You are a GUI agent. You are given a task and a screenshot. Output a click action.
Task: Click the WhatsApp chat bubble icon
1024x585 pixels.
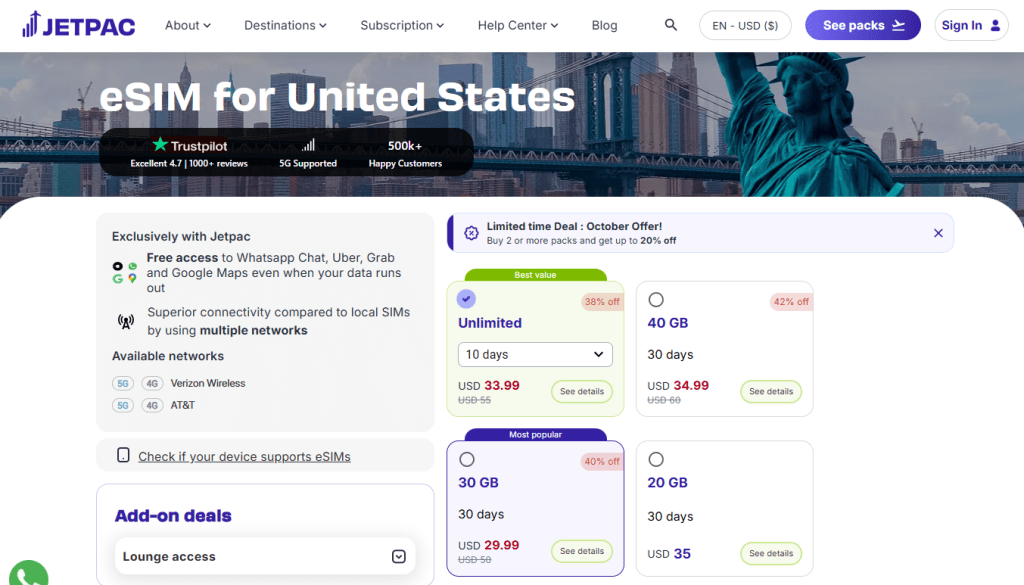26,574
